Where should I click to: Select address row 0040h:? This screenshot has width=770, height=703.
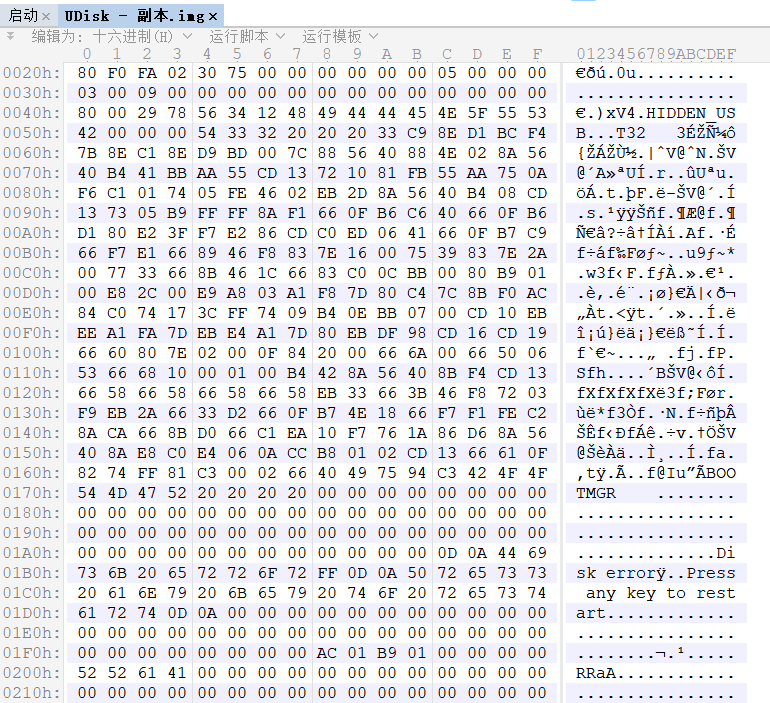31,113
